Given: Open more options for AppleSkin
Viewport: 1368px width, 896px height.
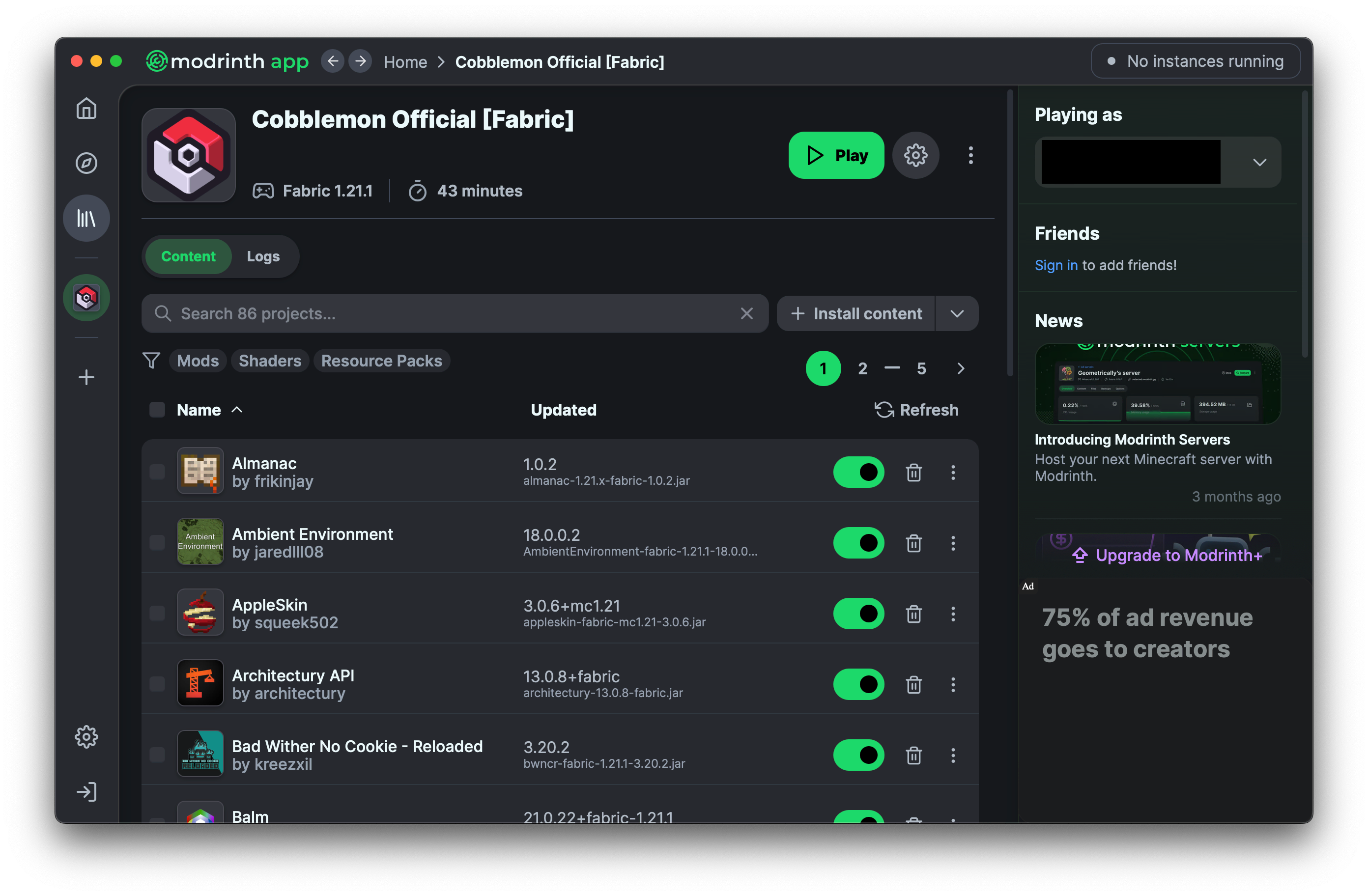Looking at the screenshot, I should (953, 614).
